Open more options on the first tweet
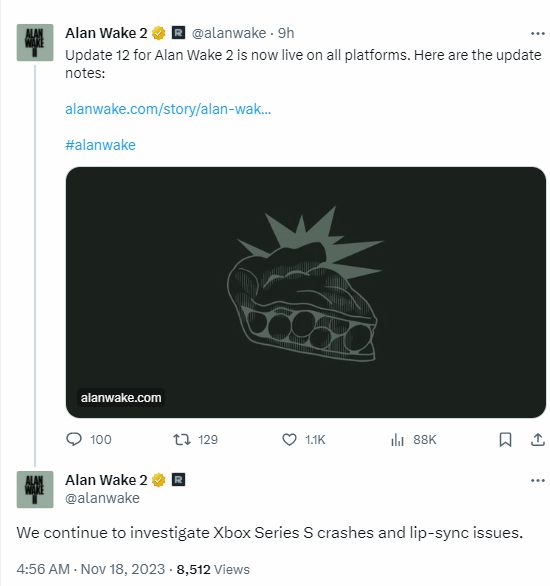Screen dimensions: 550x586 (537, 34)
